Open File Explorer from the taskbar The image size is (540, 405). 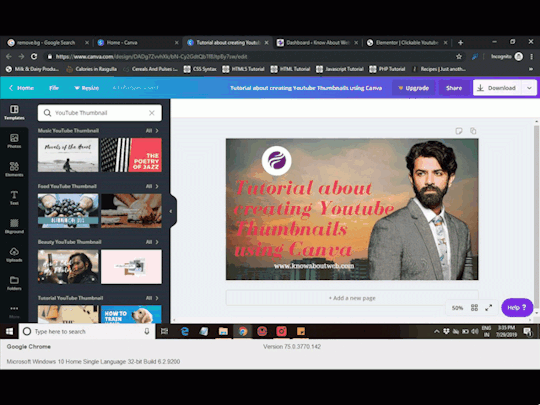tap(223, 331)
